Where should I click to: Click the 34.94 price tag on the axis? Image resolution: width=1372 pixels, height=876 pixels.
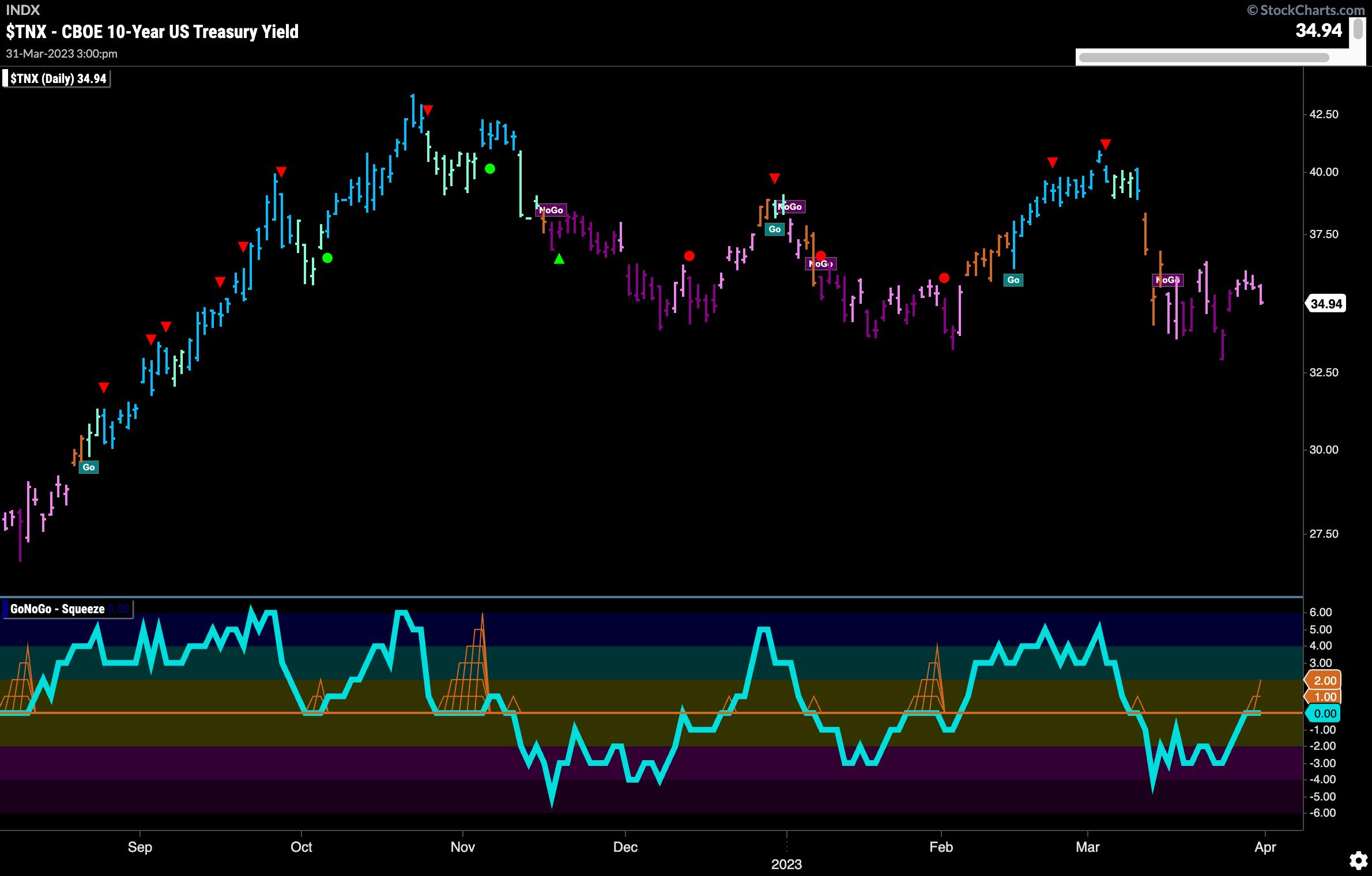click(1326, 304)
